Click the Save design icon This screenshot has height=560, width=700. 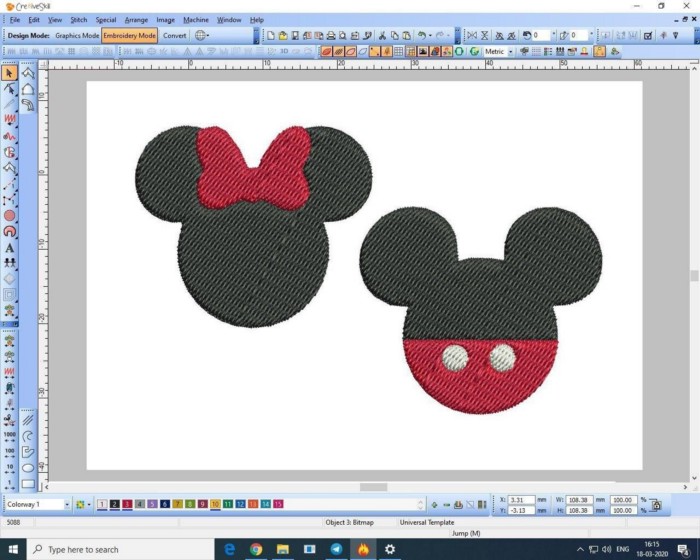[x=295, y=35]
